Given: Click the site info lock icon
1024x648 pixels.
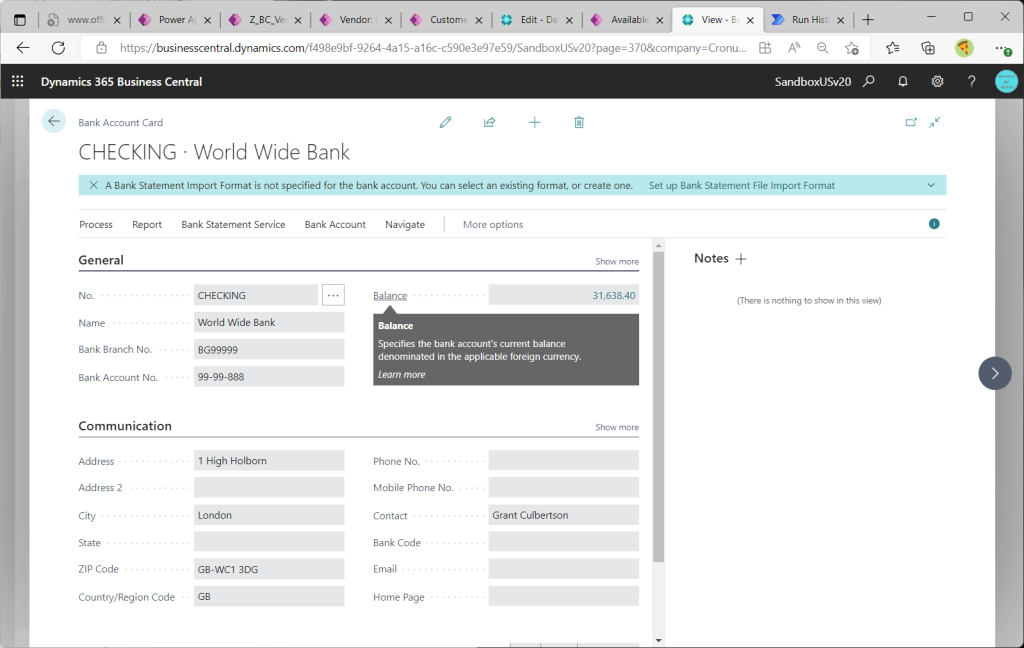Looking at the screenshot, I should [x=101, y=48].
